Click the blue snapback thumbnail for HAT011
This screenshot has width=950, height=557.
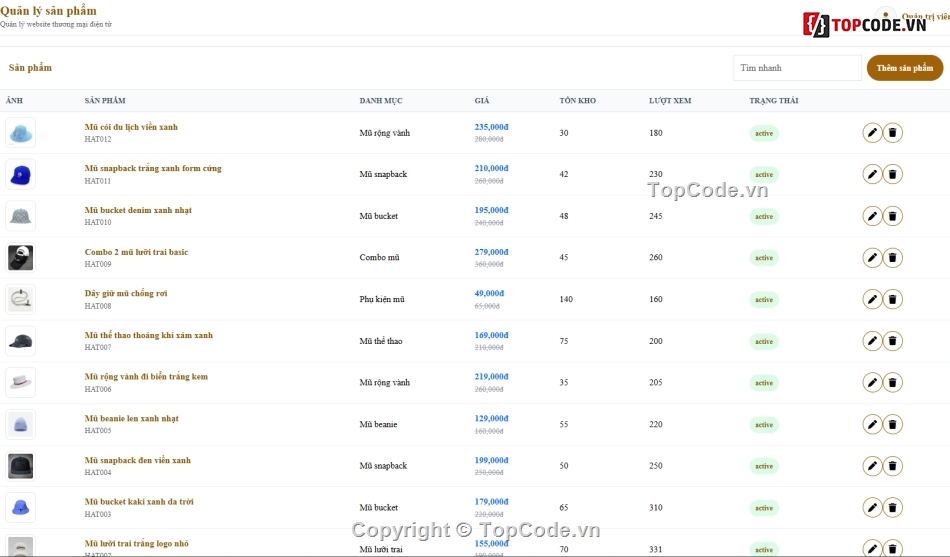(21, 175)
